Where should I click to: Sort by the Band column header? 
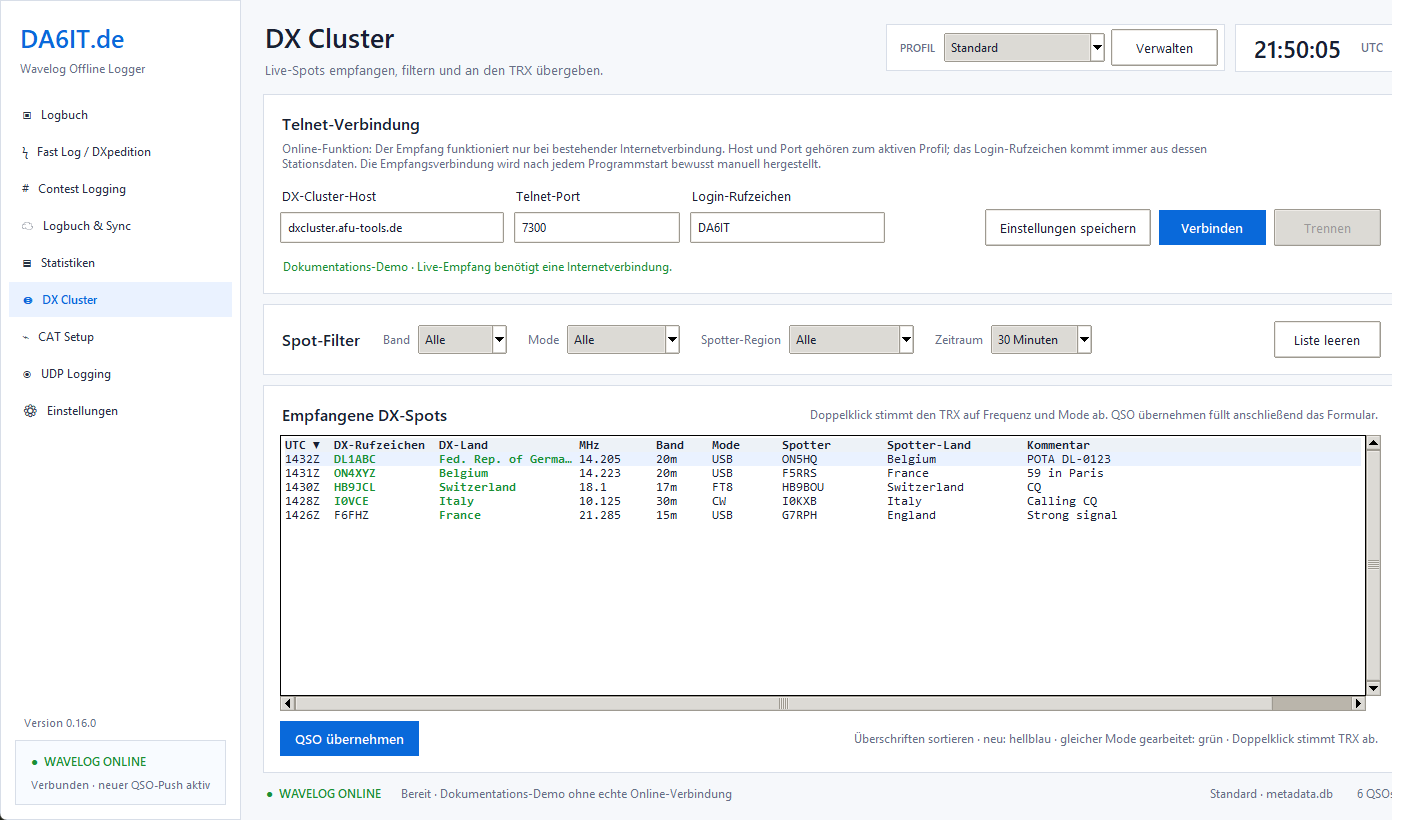670,445
